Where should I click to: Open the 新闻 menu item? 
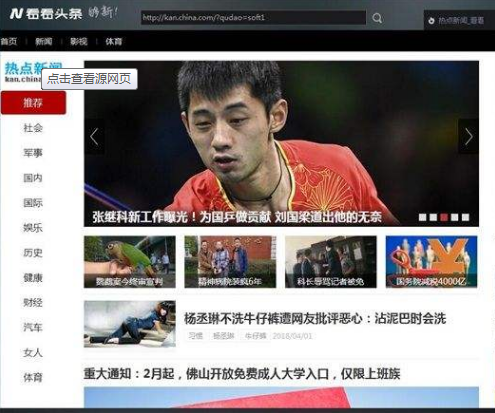pyautogui.click(x=44, y=41)
